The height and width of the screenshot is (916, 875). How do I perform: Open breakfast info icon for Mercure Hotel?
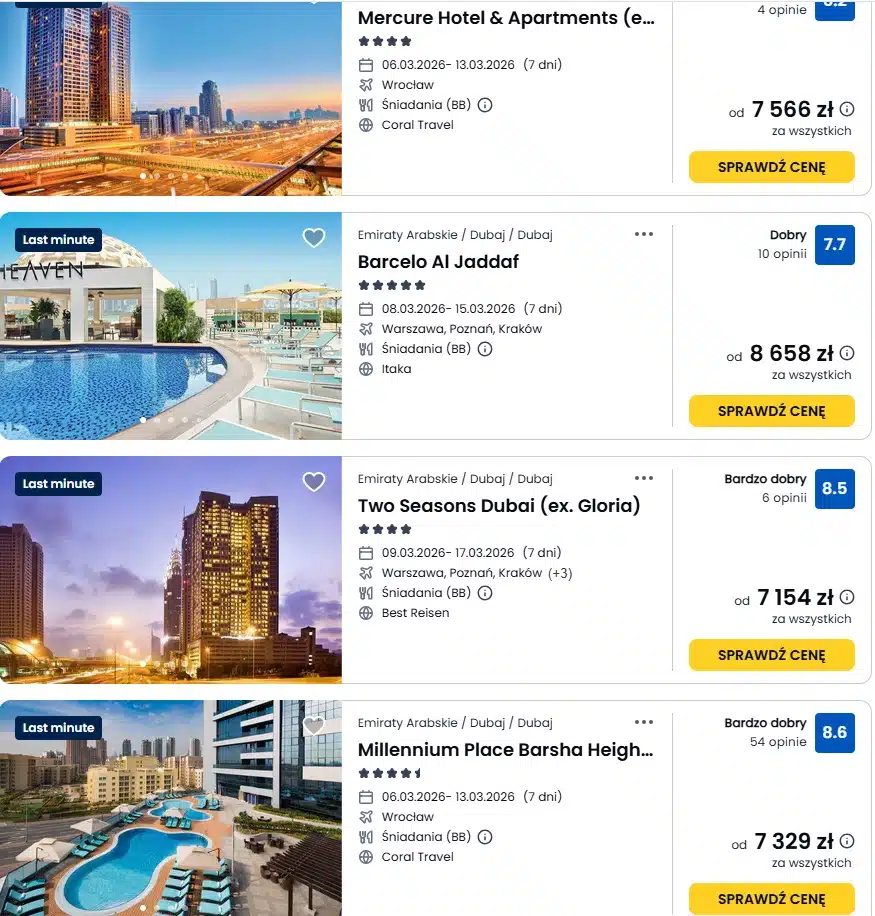click(485, 105)
